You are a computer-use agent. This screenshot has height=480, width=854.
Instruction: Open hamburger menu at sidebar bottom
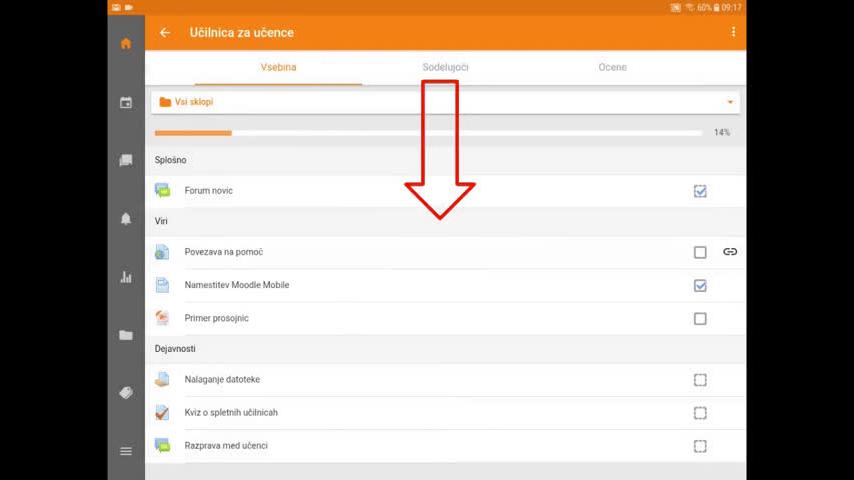(x=126, y=451)
